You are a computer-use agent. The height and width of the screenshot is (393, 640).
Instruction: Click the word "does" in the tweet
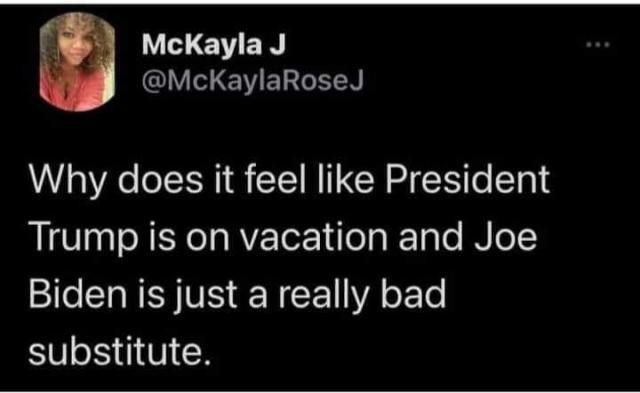pyautogui.click(x=160, y=178)
